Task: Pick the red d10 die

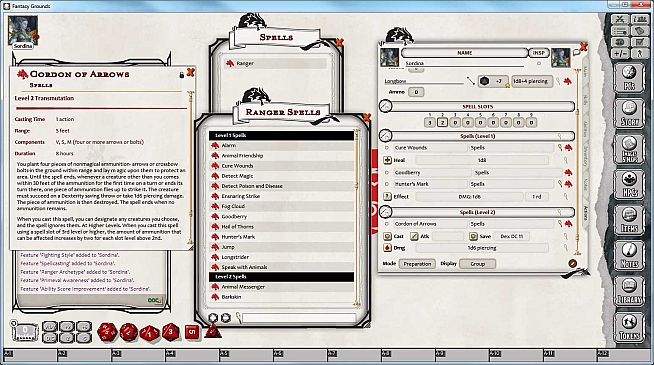Action: [x=149, y=333]
